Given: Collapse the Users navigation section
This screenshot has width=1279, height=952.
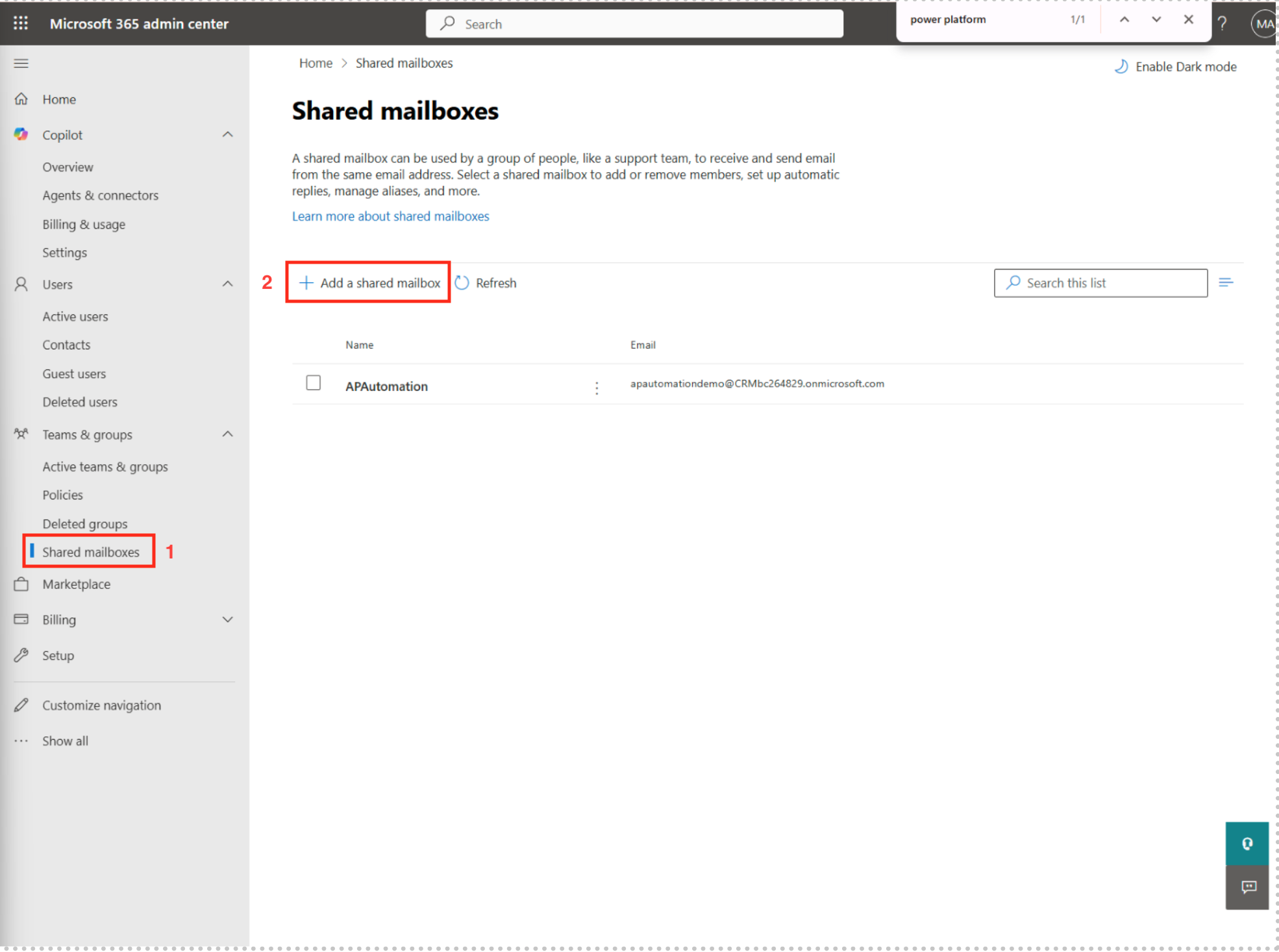Looking at the screenshot, I should 227,284.
